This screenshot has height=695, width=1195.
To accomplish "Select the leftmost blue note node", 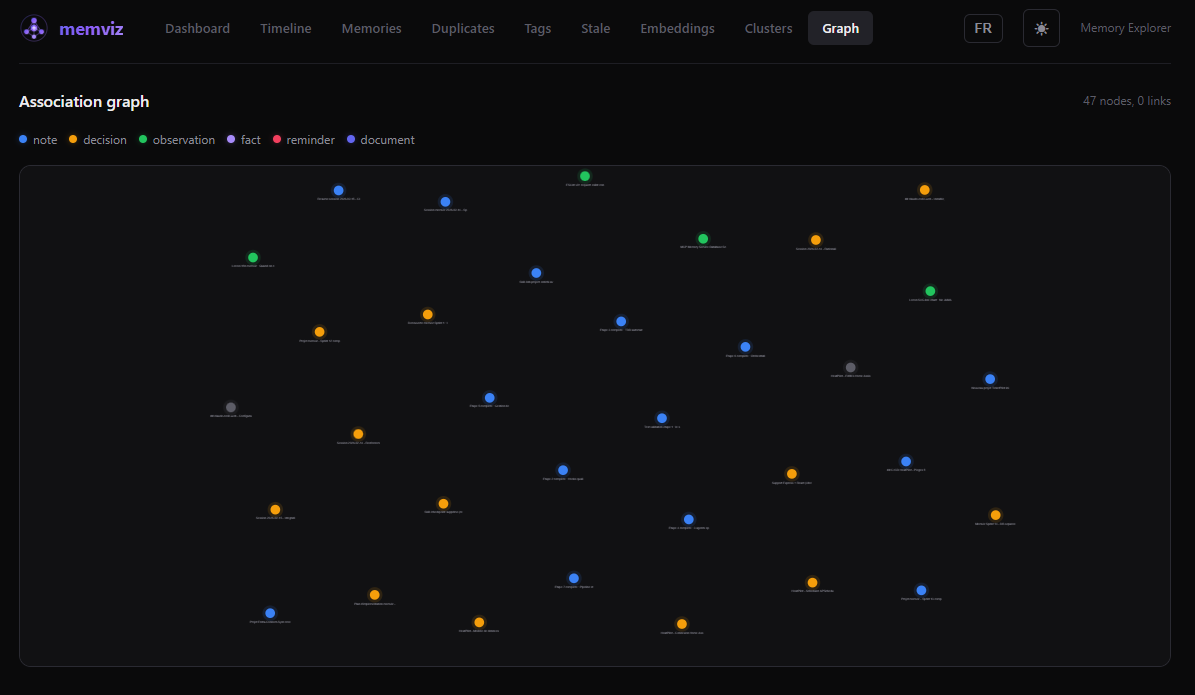I will [270, 613].
